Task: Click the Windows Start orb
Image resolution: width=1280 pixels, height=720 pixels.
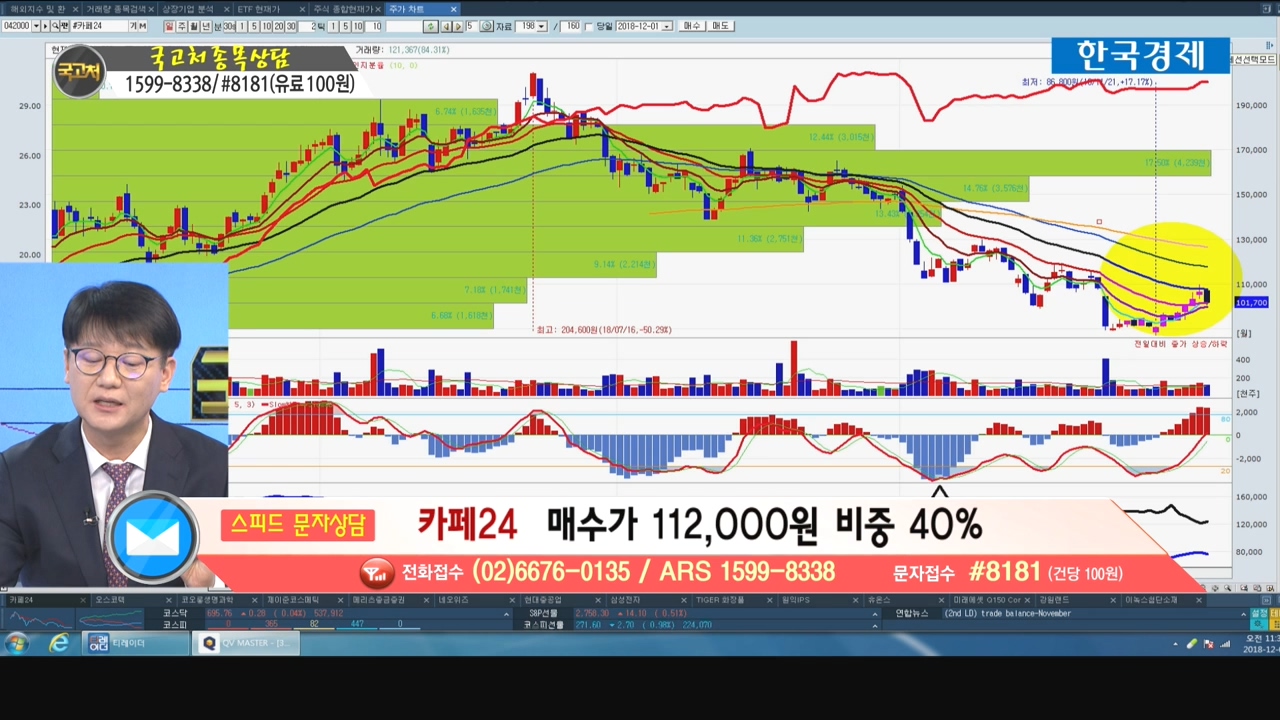Action: click(17, 643)
